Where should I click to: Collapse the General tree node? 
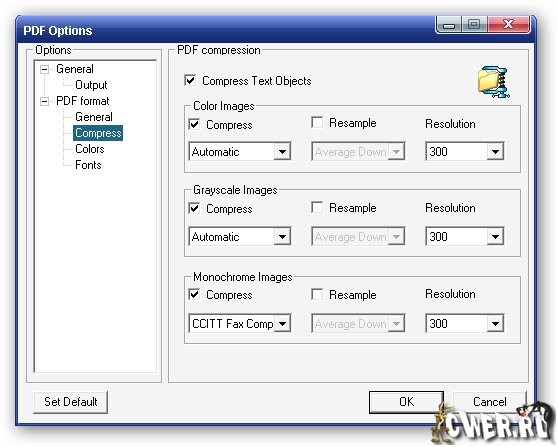[x=44, y=69]
